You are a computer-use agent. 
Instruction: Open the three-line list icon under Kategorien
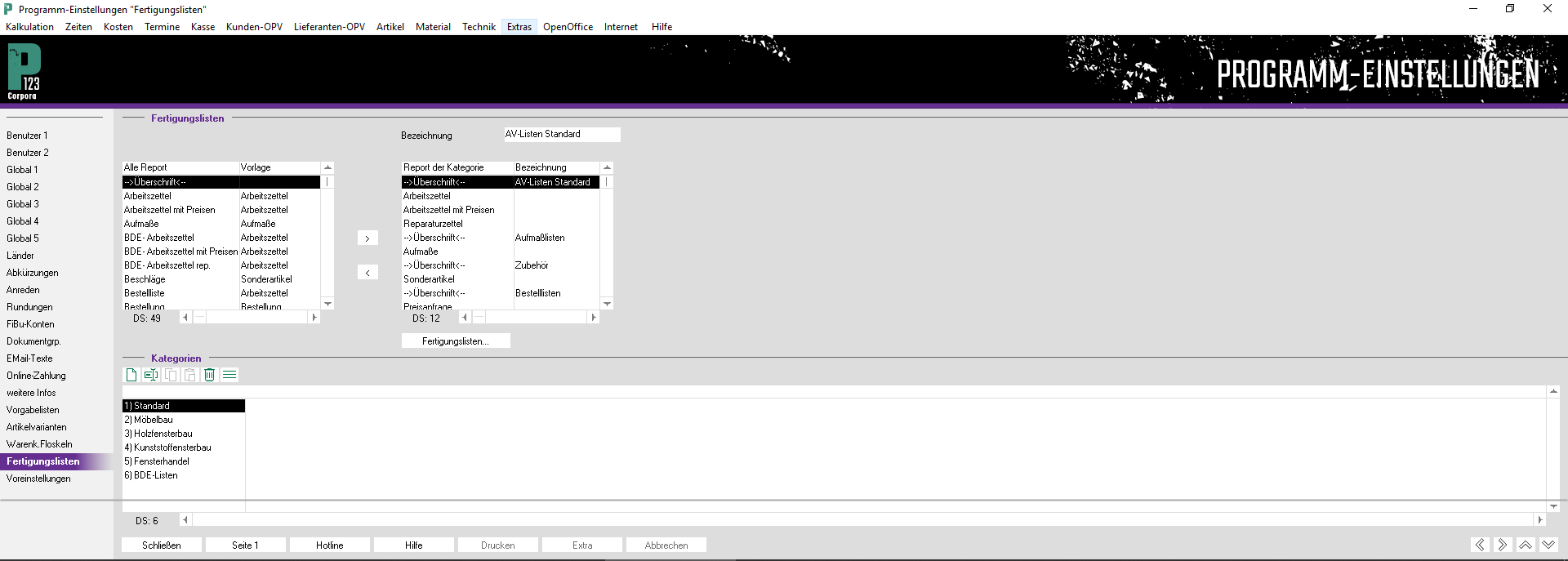click(x=229, y=375)
